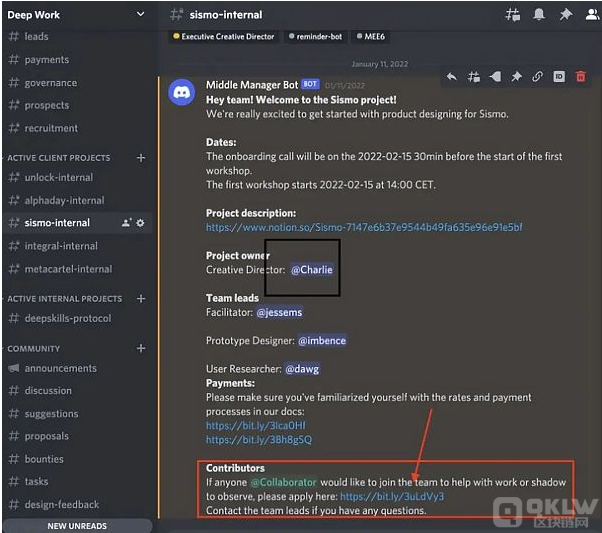The height and width of the screenshot is (533, 602).
Task: Open the bit.ly/3uLdVy3 application link
Action: 392,497
